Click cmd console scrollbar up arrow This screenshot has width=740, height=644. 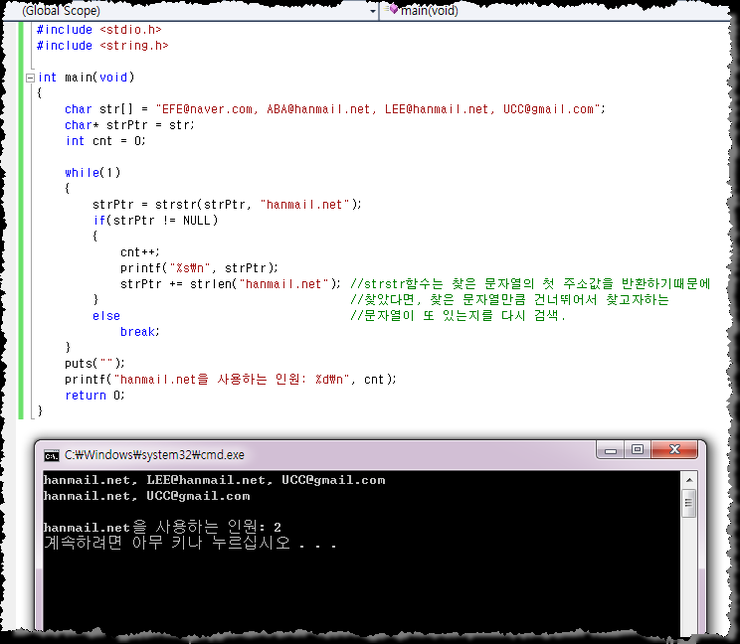pyautogui.click(x=689, y=480)
